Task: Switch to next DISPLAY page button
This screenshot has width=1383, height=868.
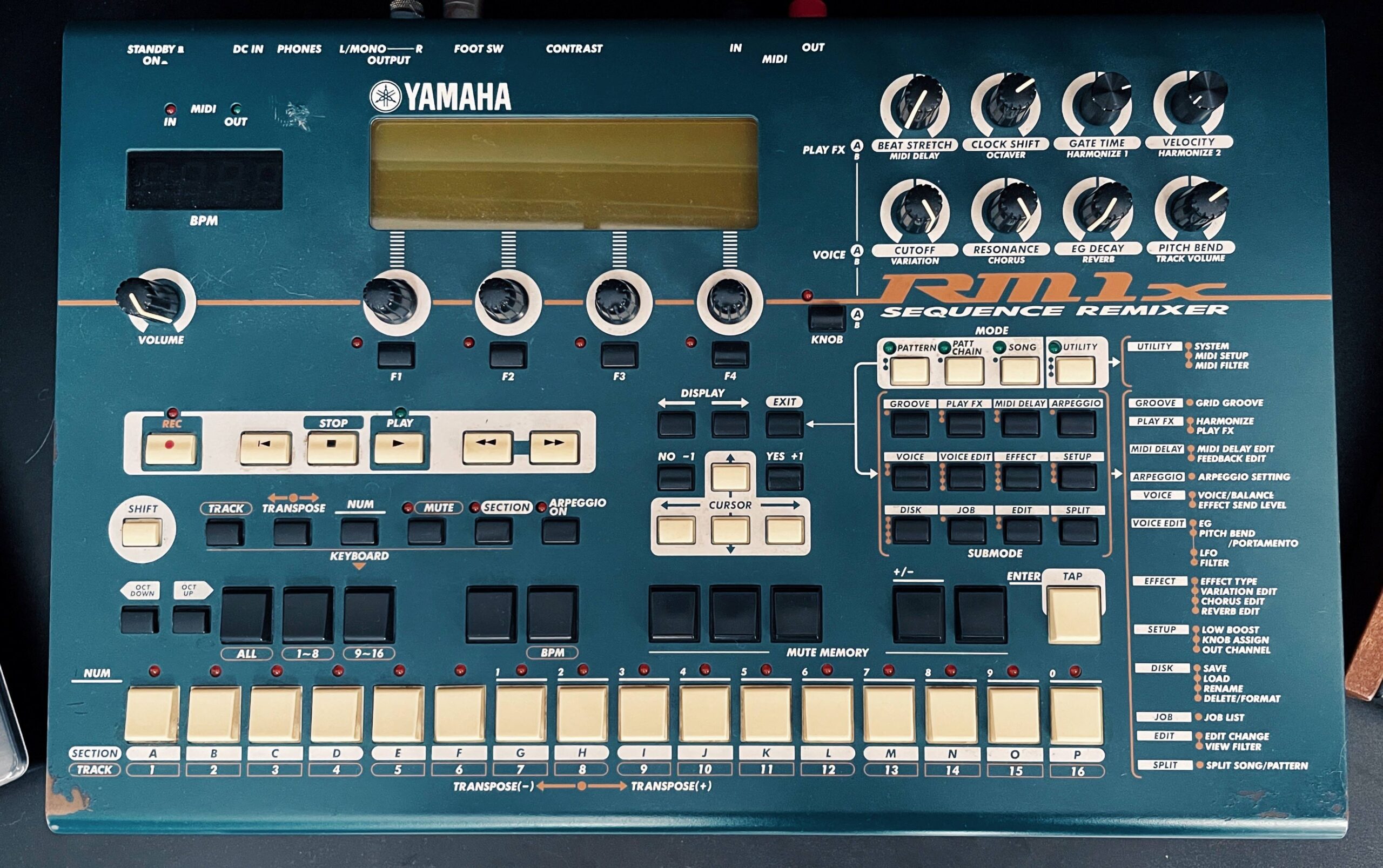Action: pyautogui.click(x=730, y=424)
